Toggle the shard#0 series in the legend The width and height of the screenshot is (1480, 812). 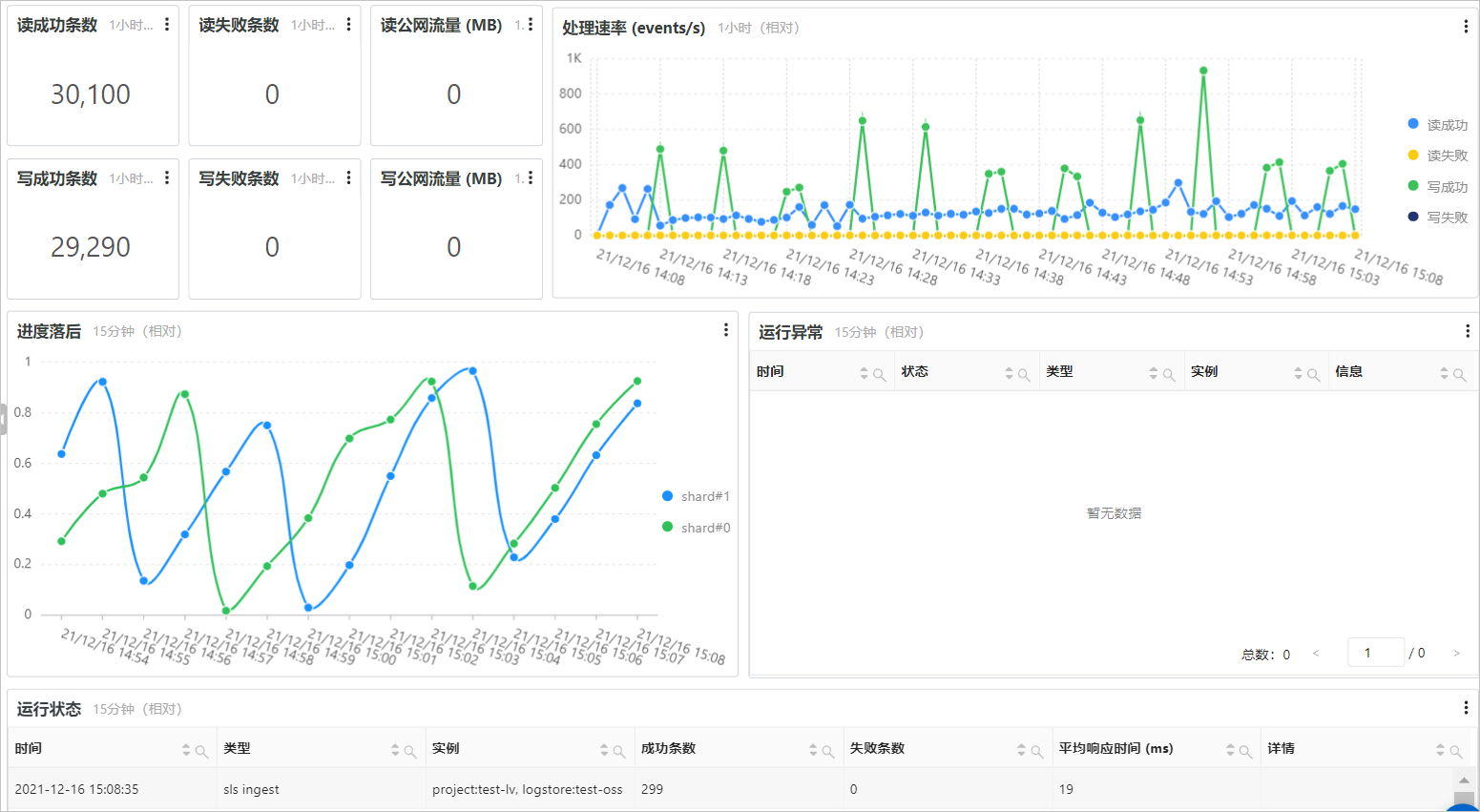(x=696, y=528)
